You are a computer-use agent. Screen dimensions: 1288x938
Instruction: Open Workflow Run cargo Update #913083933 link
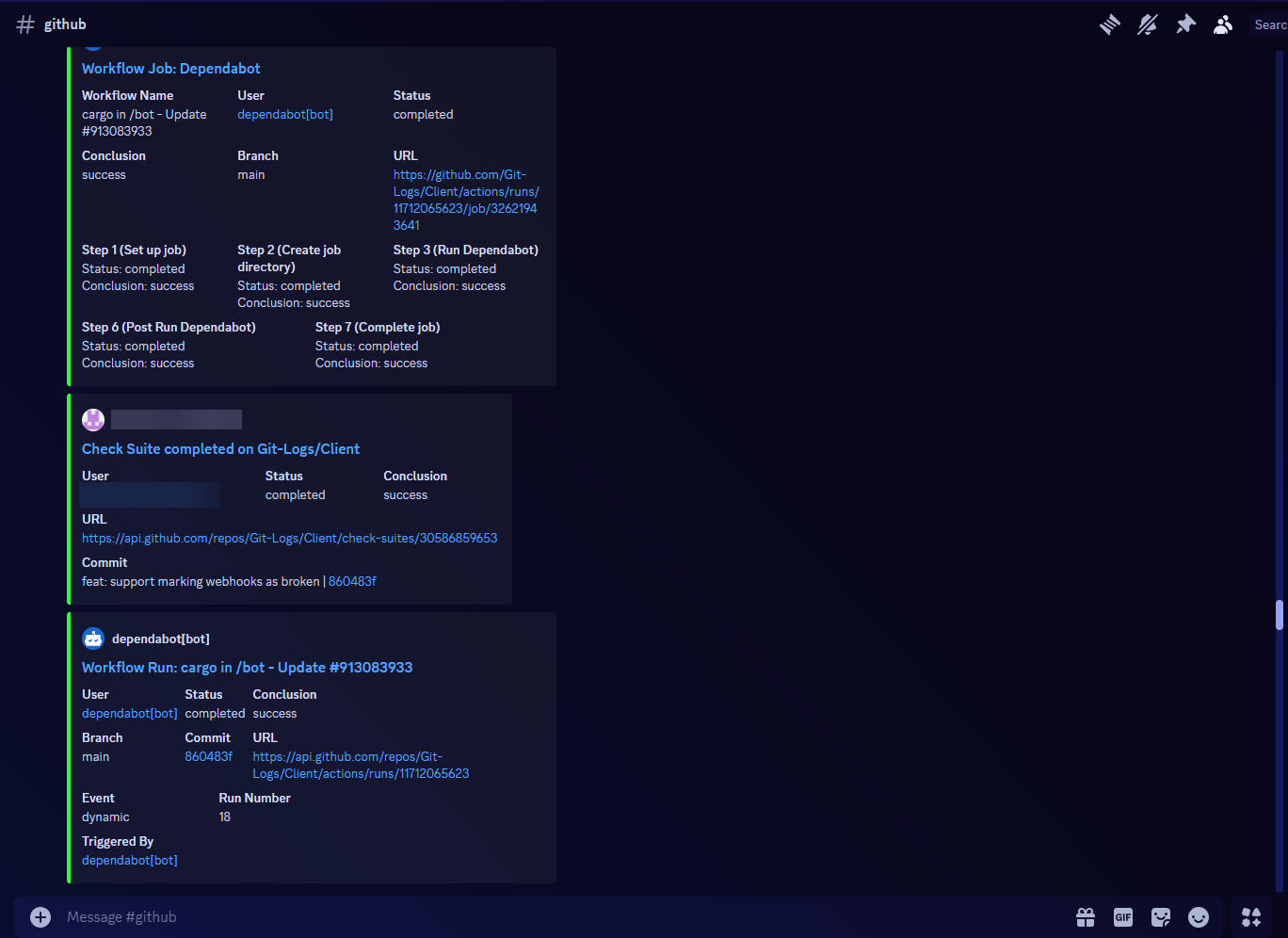point(247,668)
